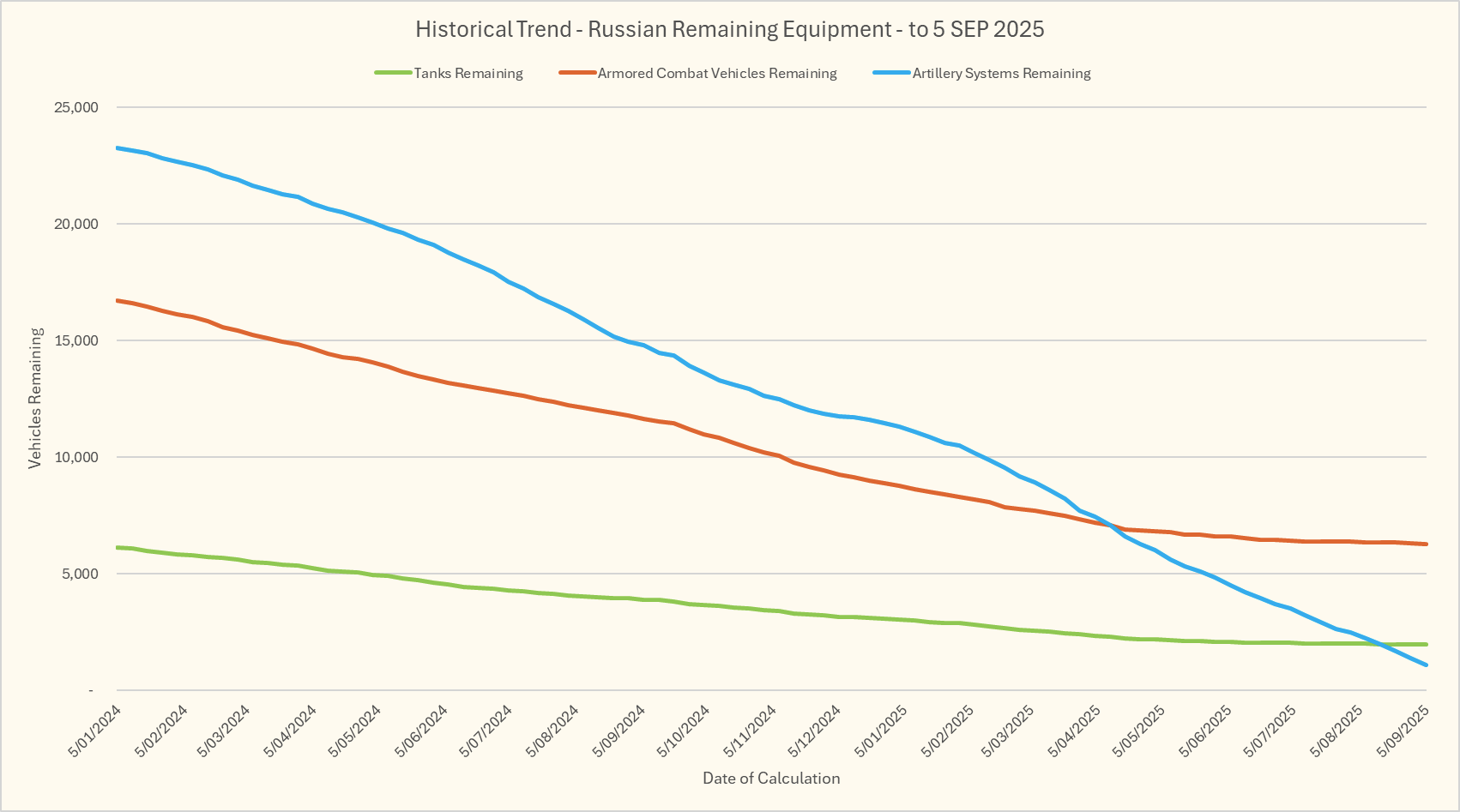The image size is (1460, 812).
Task: Click the blue artillery line's starting point
Action: 118,147
